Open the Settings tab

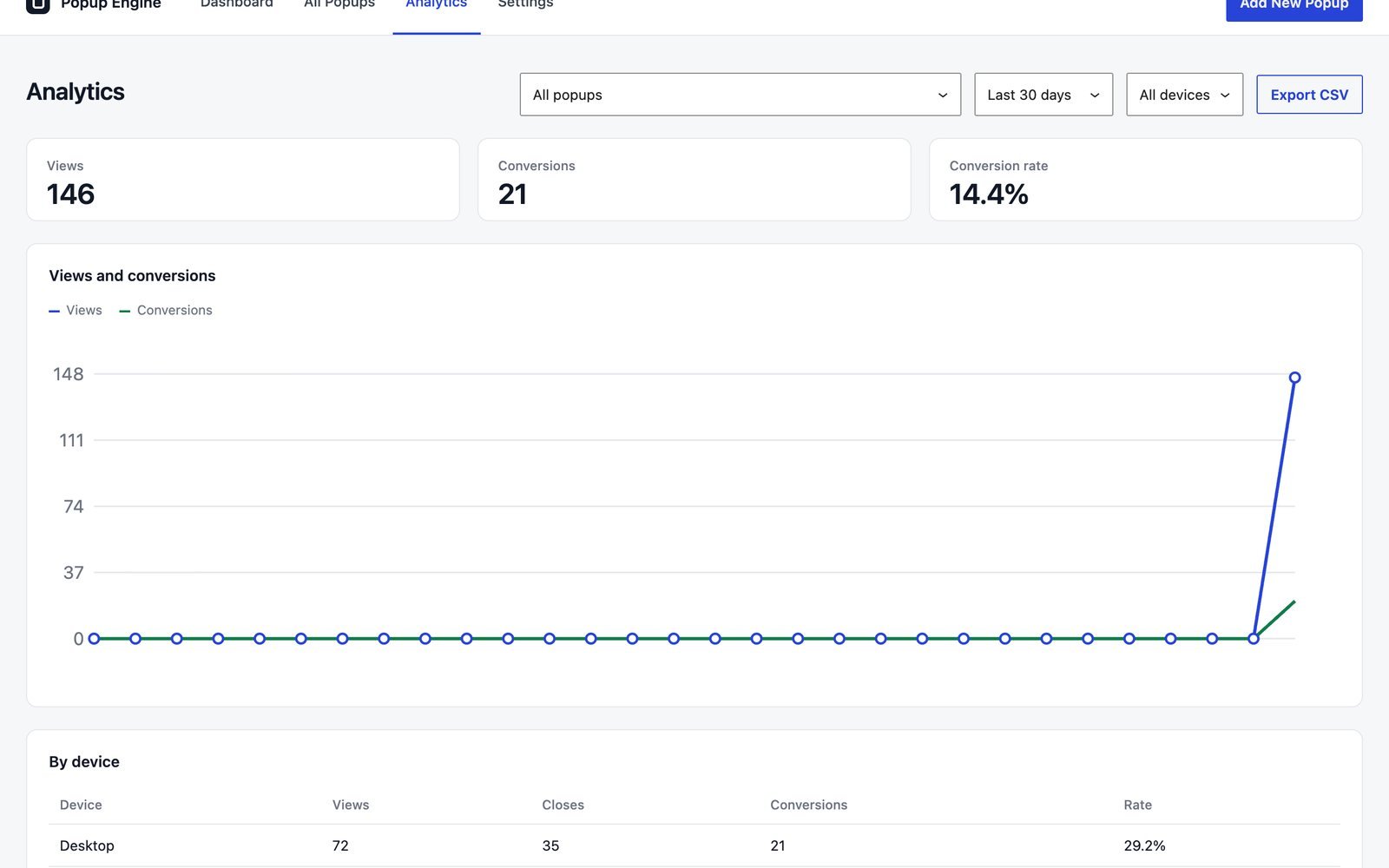coord(525,4)
